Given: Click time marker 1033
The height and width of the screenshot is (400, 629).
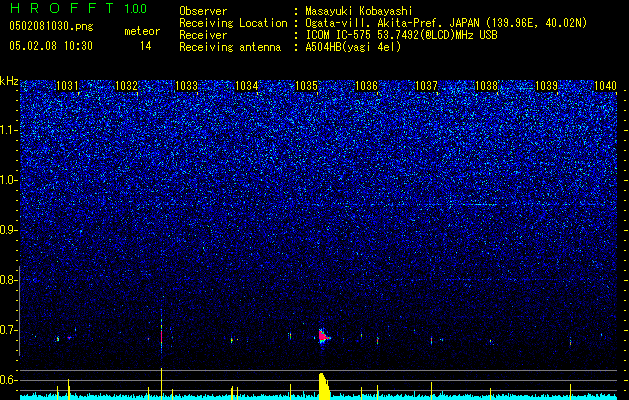Looking at the screenshot, I should [187, 86].
